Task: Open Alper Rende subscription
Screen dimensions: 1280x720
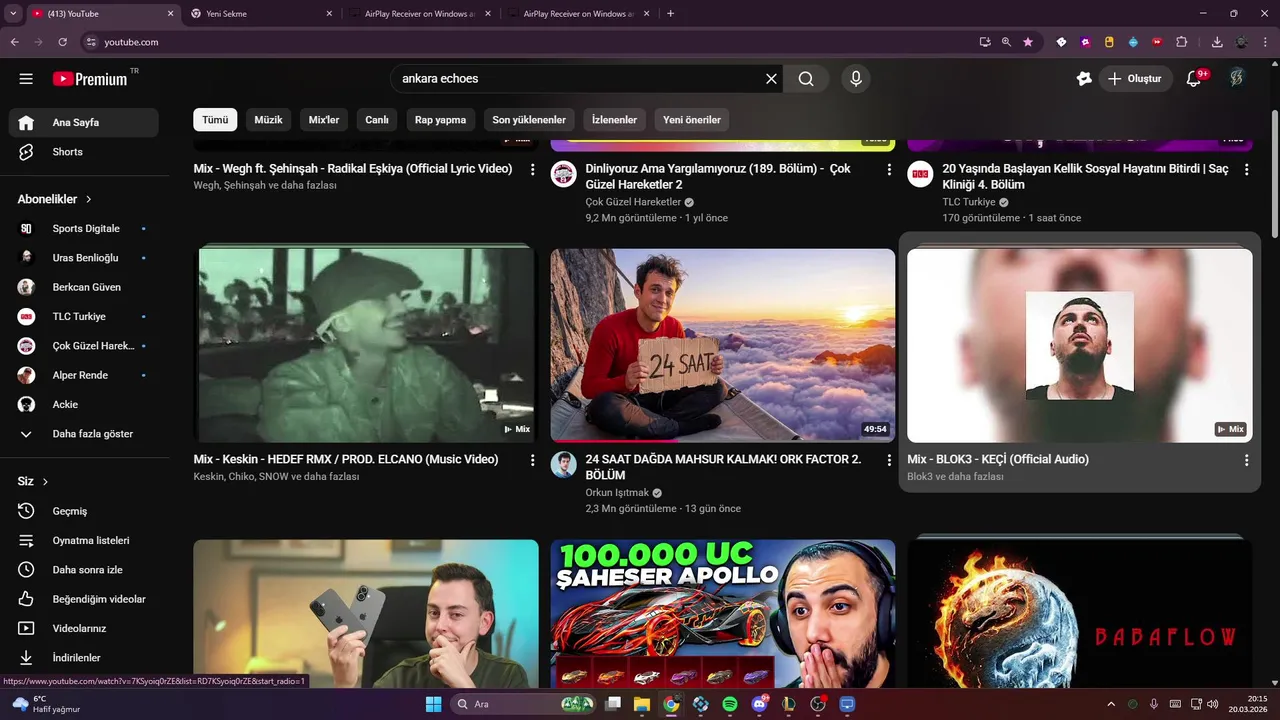Action: pos(84,375)
